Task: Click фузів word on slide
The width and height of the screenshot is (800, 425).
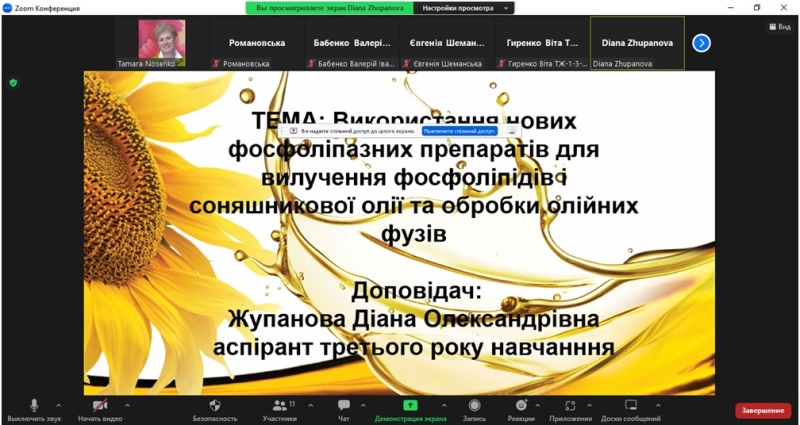Action: tap(414, 235)
